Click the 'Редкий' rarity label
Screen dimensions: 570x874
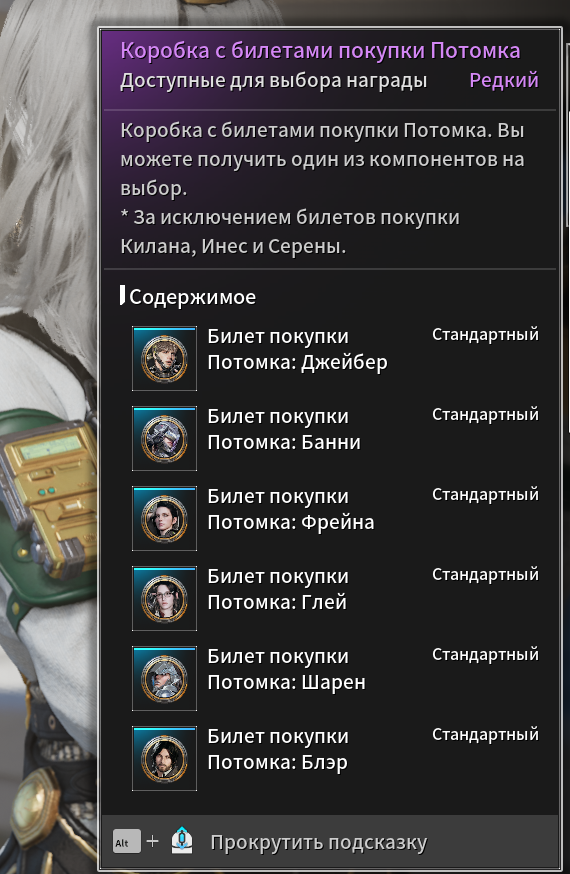click(x=504, y=80)
